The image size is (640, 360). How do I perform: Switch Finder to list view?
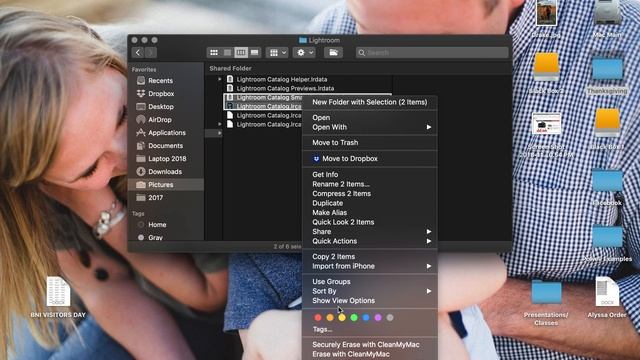(227, 53)
